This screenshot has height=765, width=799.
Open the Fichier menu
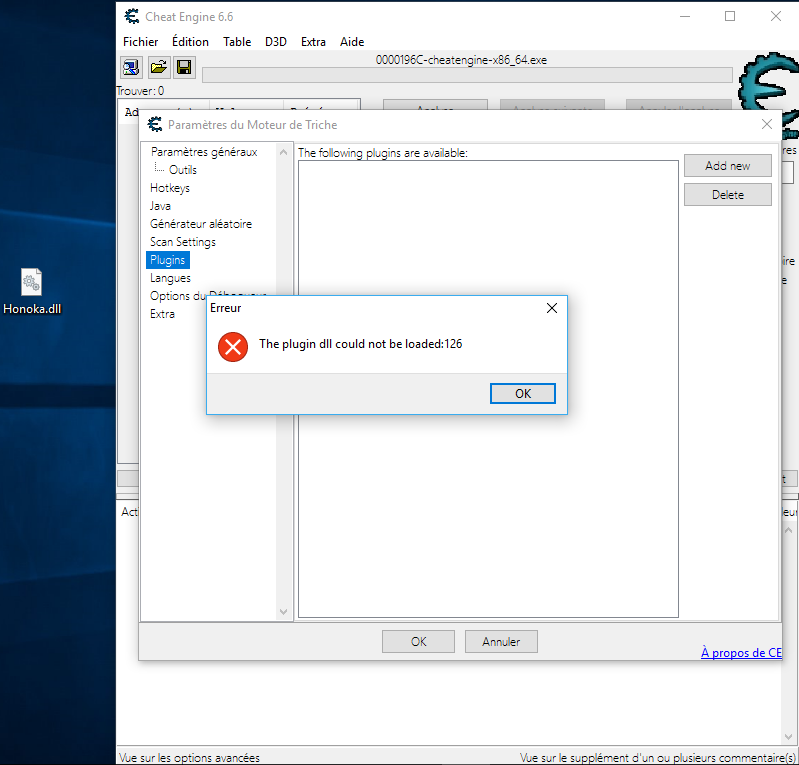pyautogui.click(x=140, y=42)
